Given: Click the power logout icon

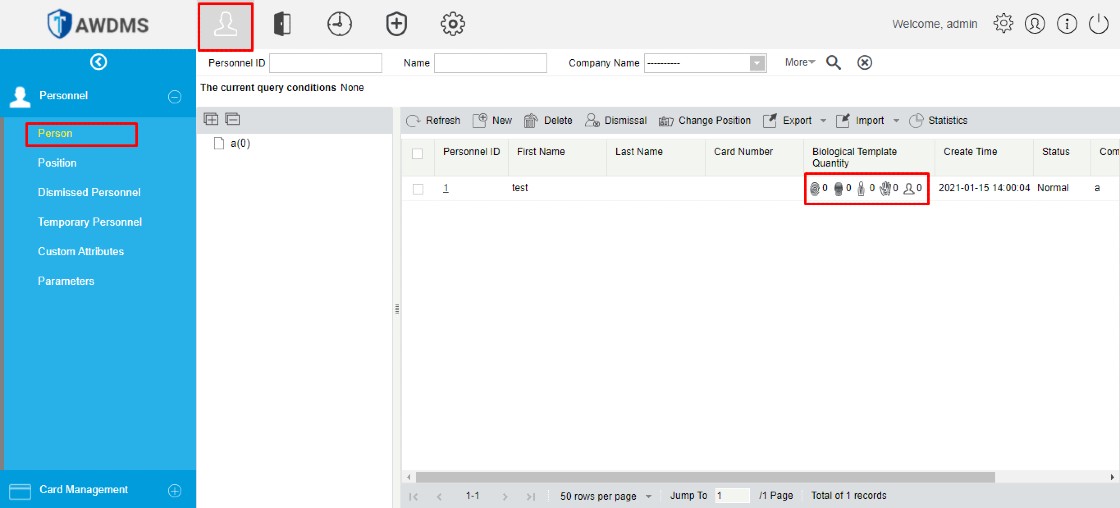Looking at the screenshot, I should click(x=1098, y=24).
